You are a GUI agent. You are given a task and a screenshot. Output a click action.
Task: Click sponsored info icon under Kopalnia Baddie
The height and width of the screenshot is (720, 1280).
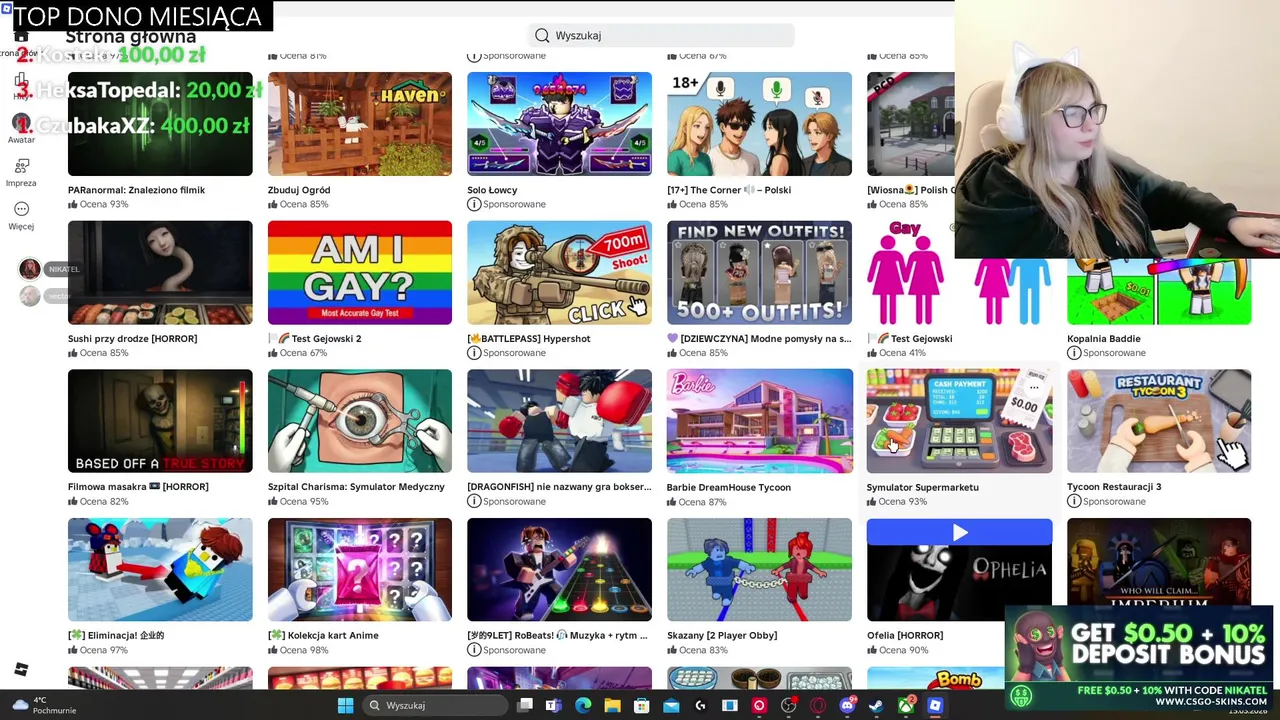(1074, 353)
